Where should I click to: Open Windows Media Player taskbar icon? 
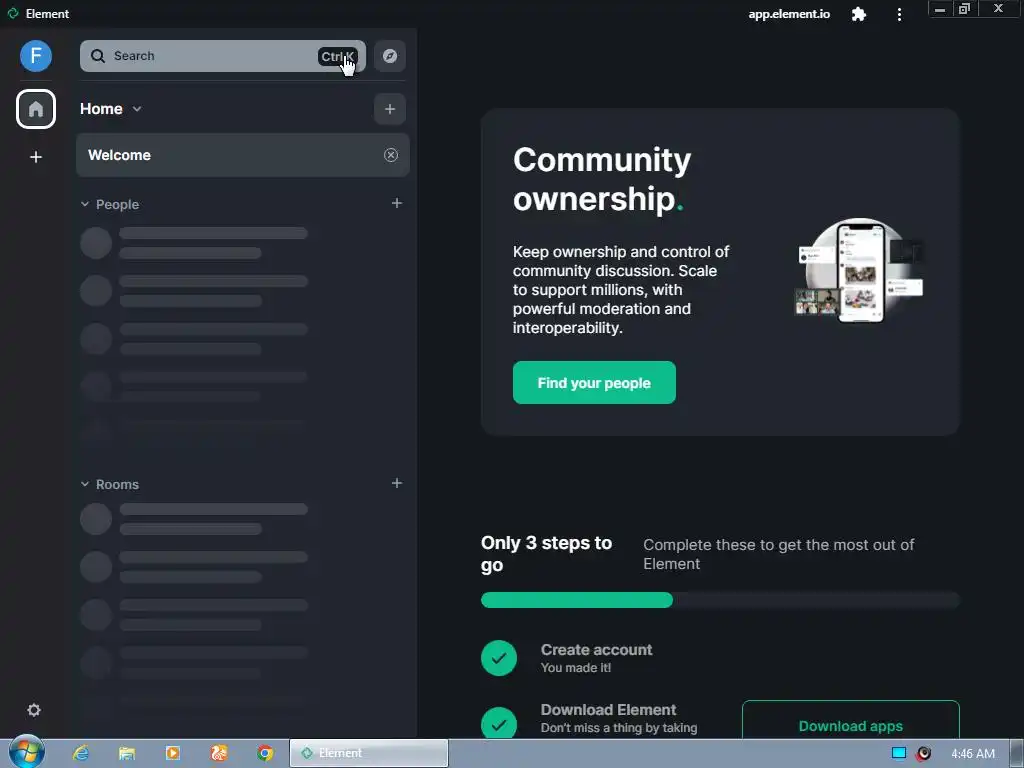[172, 753]
